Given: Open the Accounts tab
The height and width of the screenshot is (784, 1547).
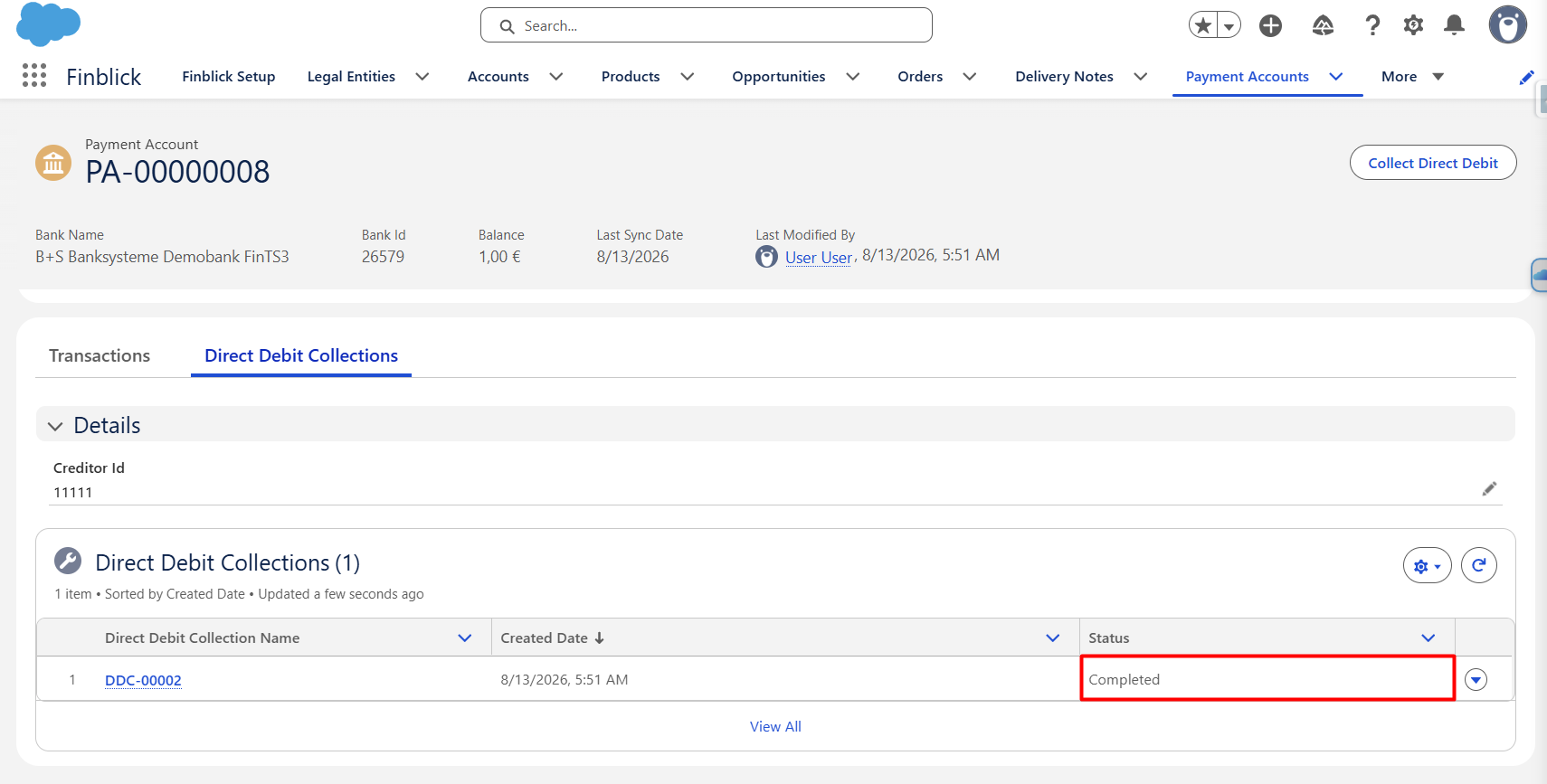Looking at the screenshot, I should tap(498, 77).
